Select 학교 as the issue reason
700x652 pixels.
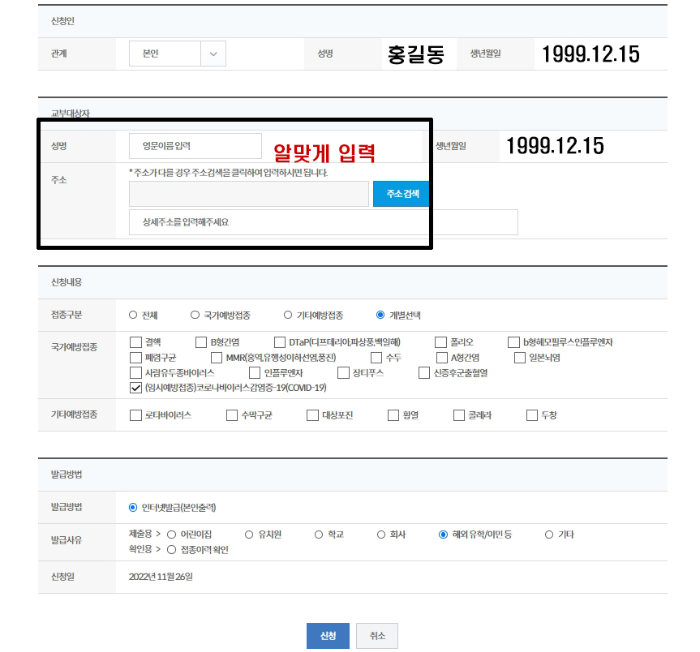tap(319, 535)
